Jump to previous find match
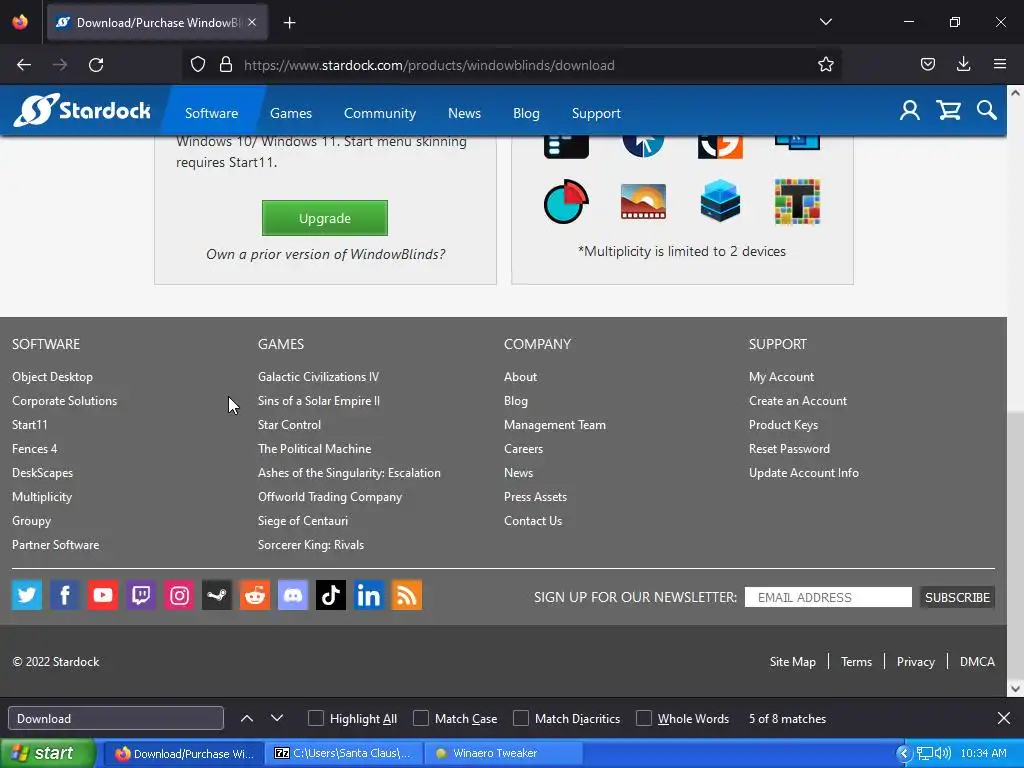 coord(247,718)
